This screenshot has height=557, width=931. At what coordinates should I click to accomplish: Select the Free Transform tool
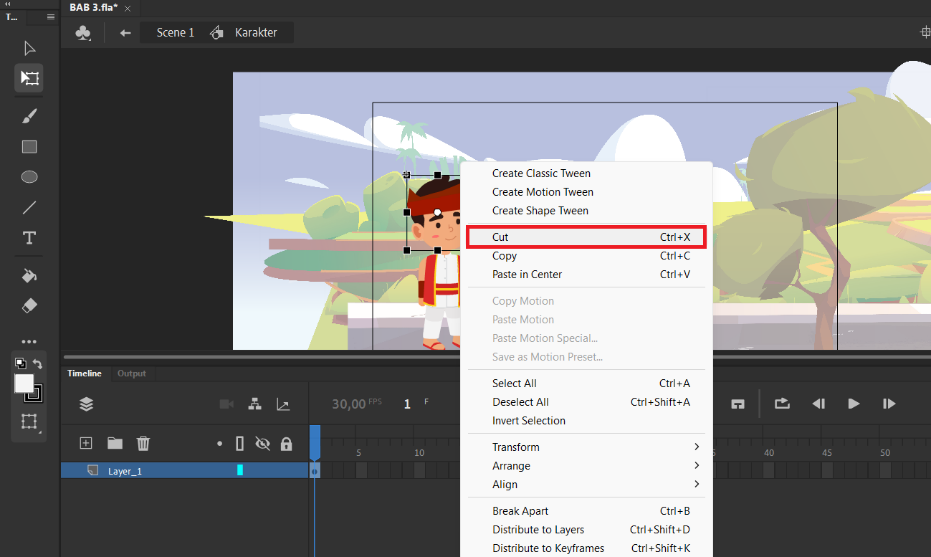(x=29, y=78)
